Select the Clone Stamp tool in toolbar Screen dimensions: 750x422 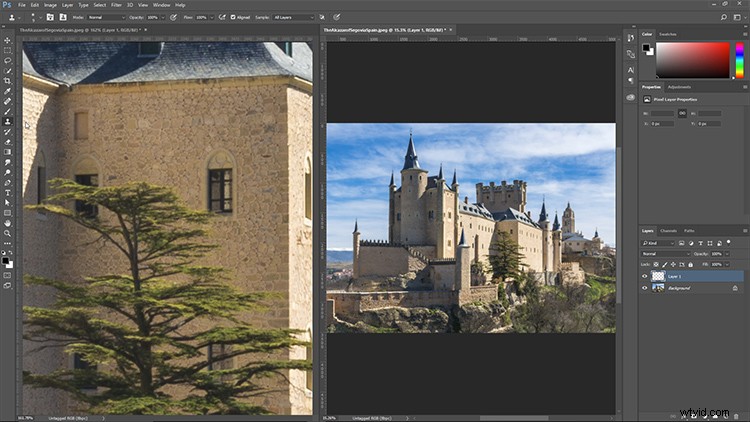(x=7, y=122)
